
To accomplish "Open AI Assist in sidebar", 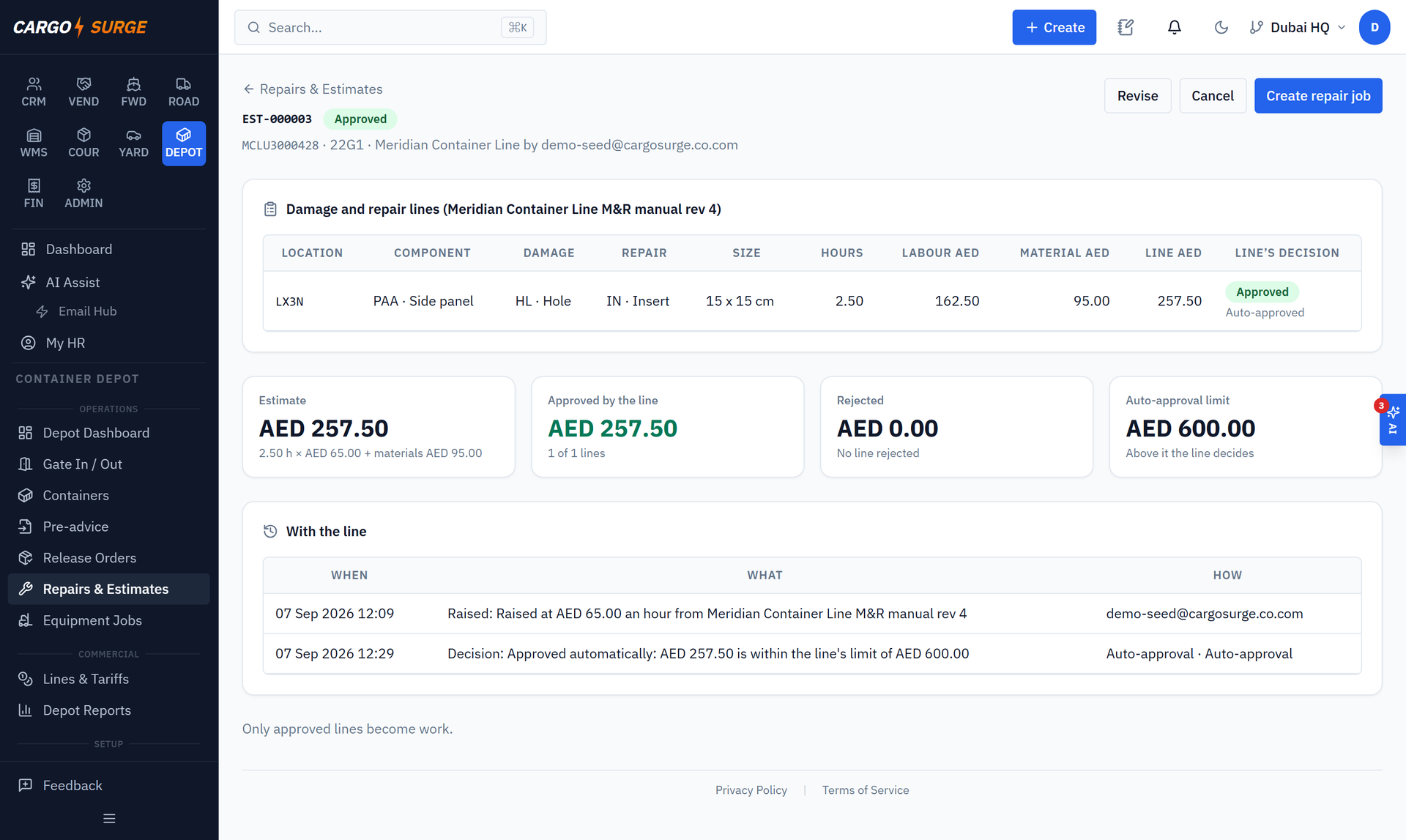I will click(x=109, y=282).
